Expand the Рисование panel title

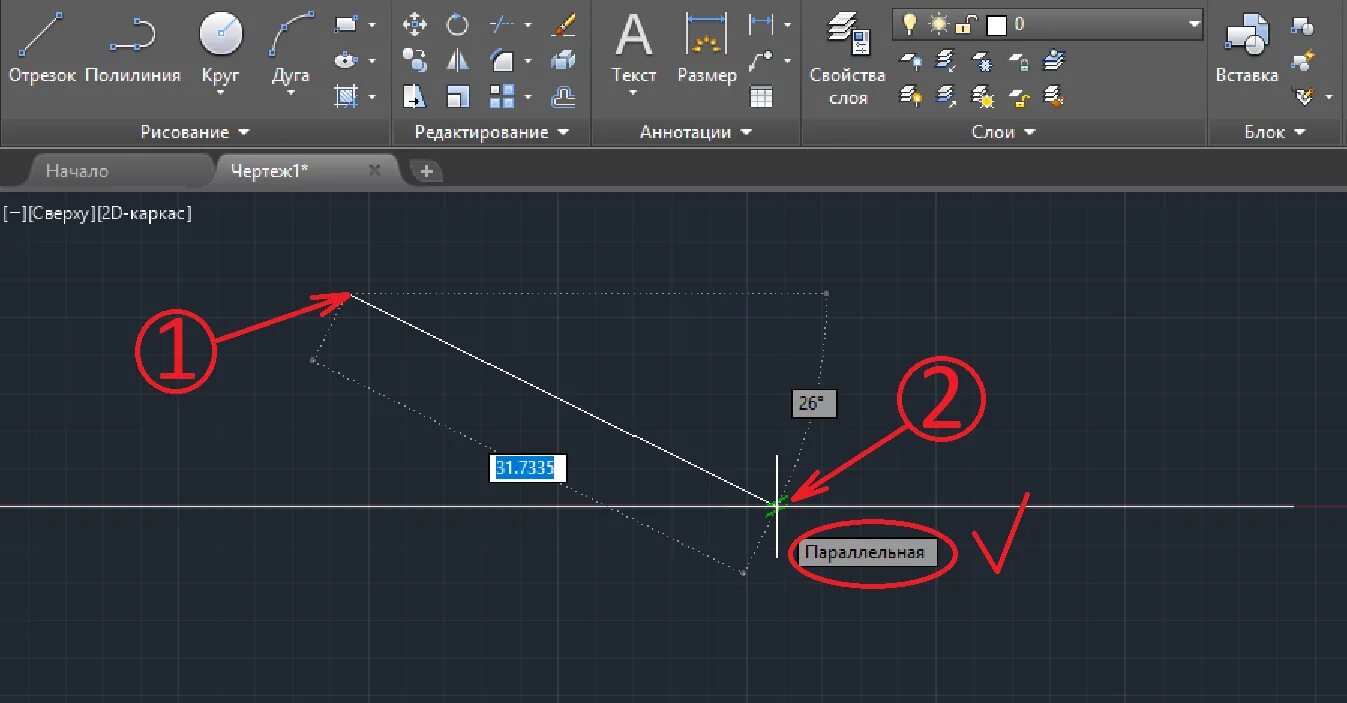[195, 132]
